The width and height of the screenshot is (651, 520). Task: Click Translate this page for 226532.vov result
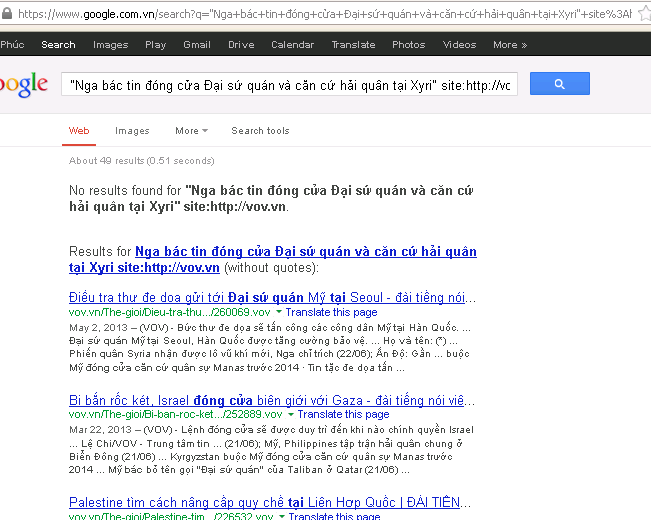tap(334, 516)
